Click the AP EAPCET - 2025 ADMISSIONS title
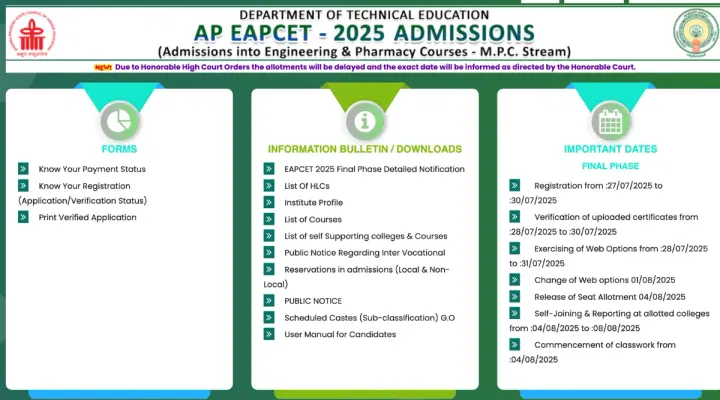 click(x=365, y=33)
